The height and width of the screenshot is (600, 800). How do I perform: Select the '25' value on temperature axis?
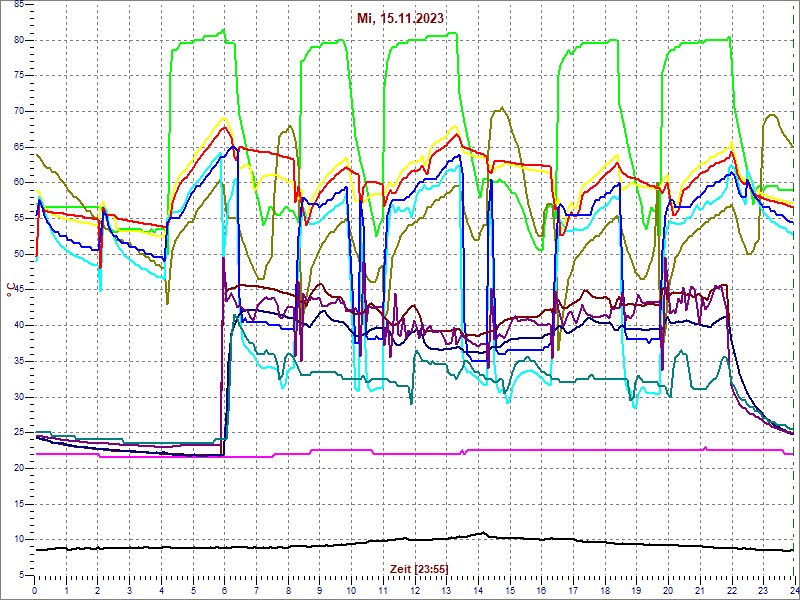(18, 433)
